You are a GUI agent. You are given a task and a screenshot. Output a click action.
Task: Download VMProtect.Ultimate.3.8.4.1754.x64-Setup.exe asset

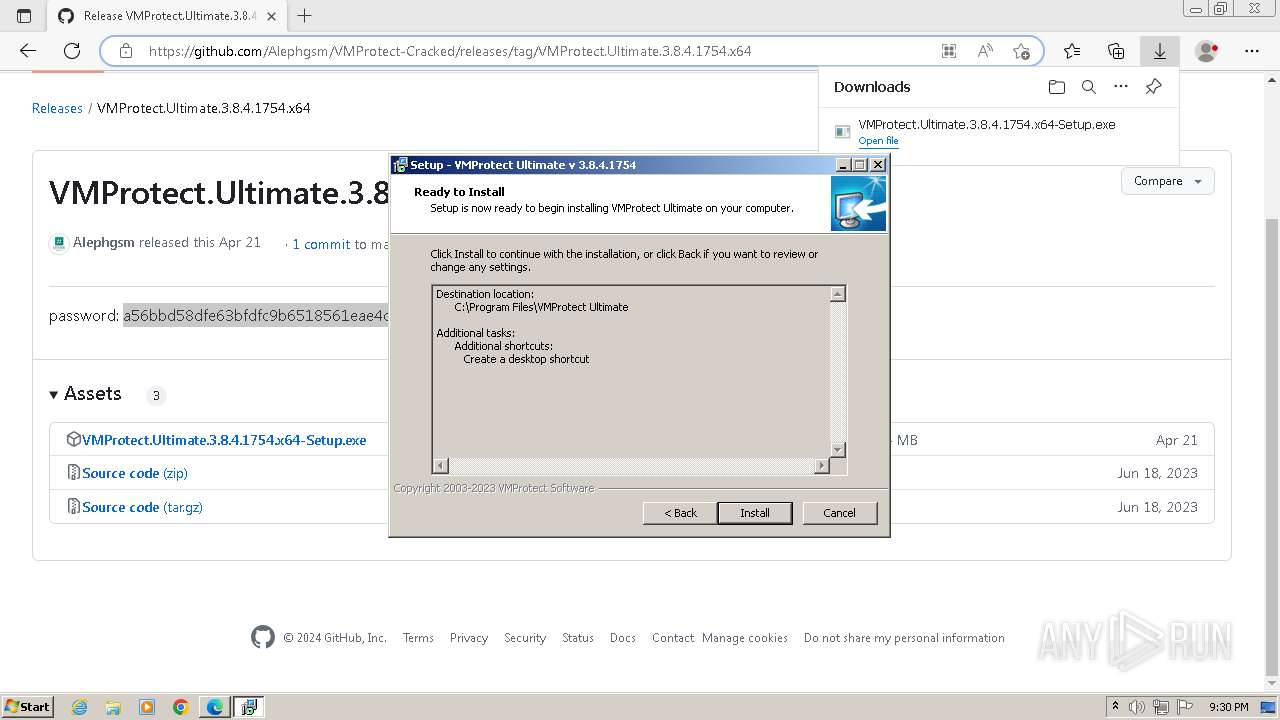(x=224, y=440)
